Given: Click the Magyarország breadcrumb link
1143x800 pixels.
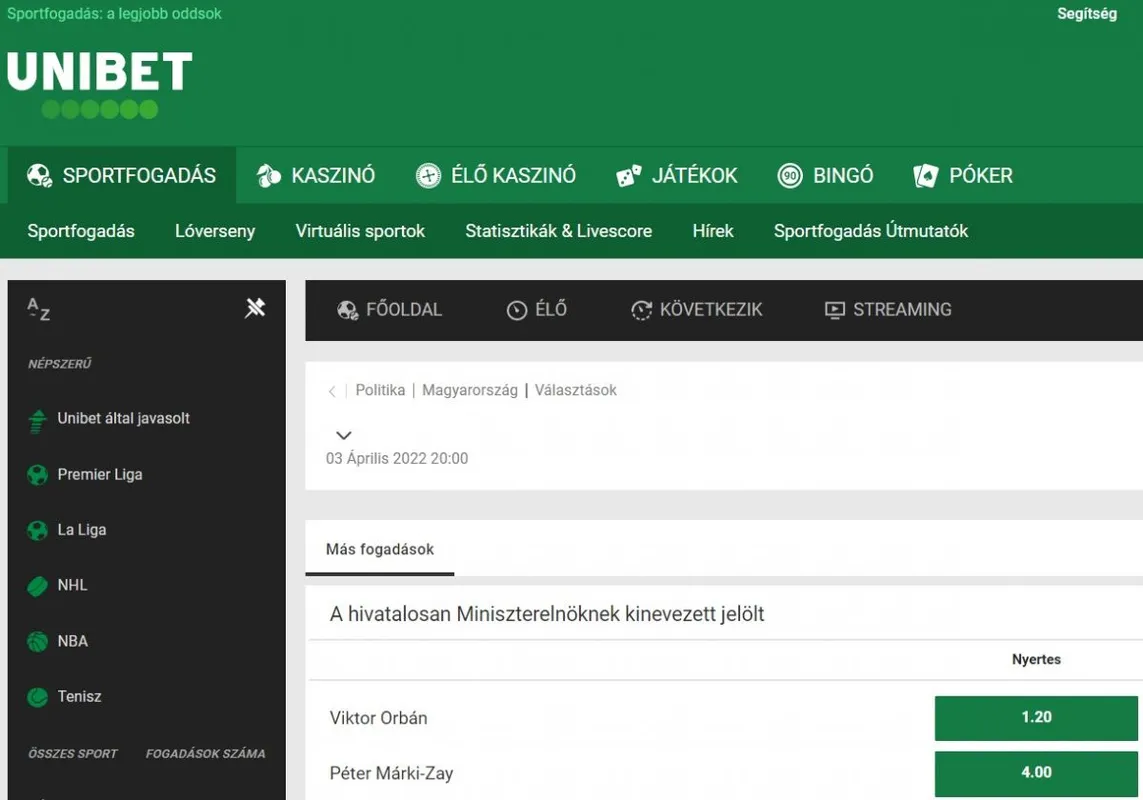Looking at the screenshot, I should pos(470,390).
